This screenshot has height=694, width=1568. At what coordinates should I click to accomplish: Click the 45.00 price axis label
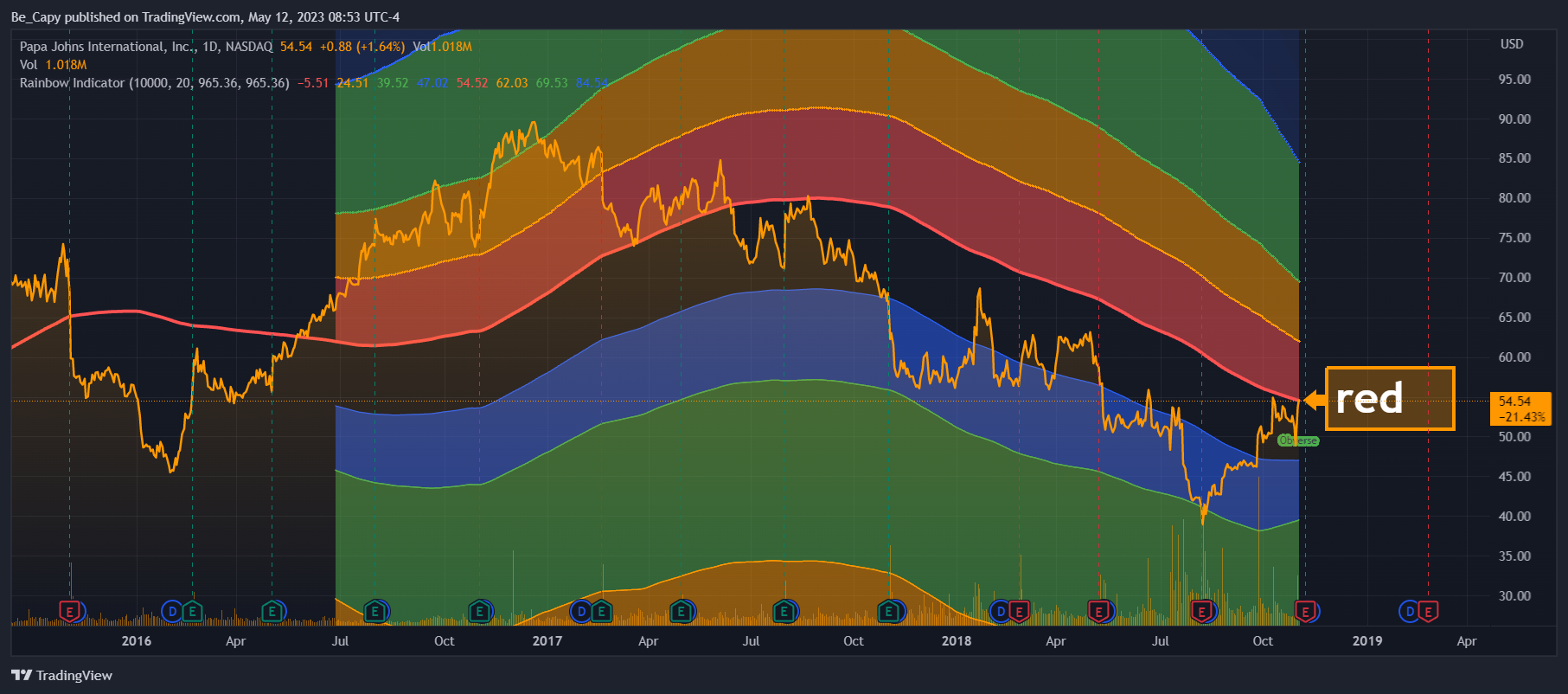[1514, 477]
